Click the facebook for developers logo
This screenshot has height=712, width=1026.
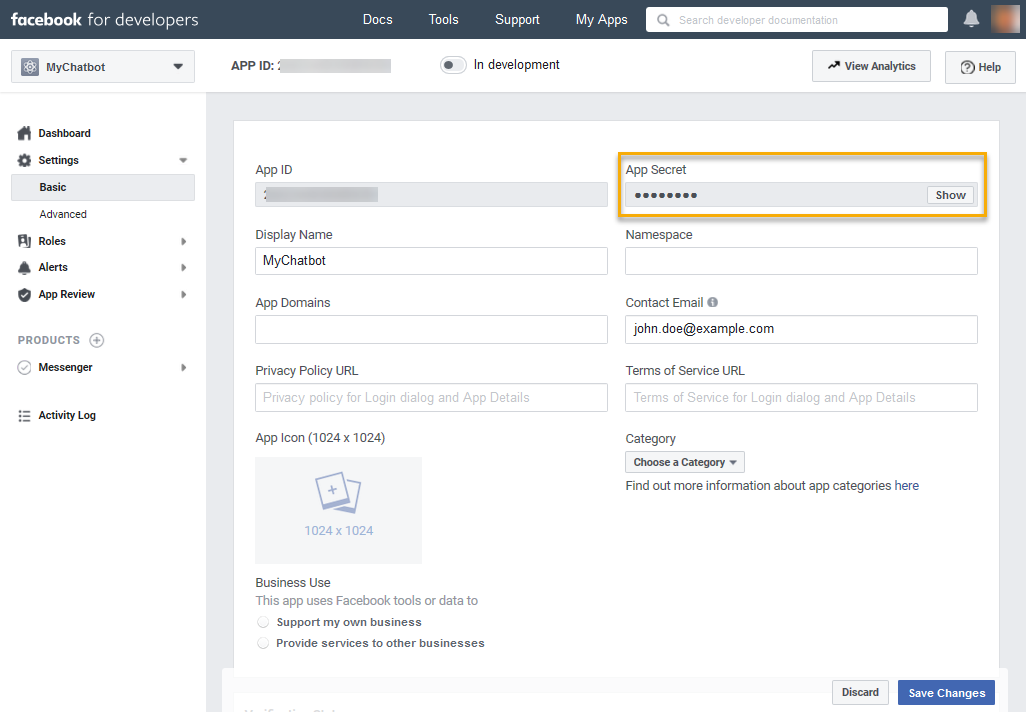click(x=105, y=20)
